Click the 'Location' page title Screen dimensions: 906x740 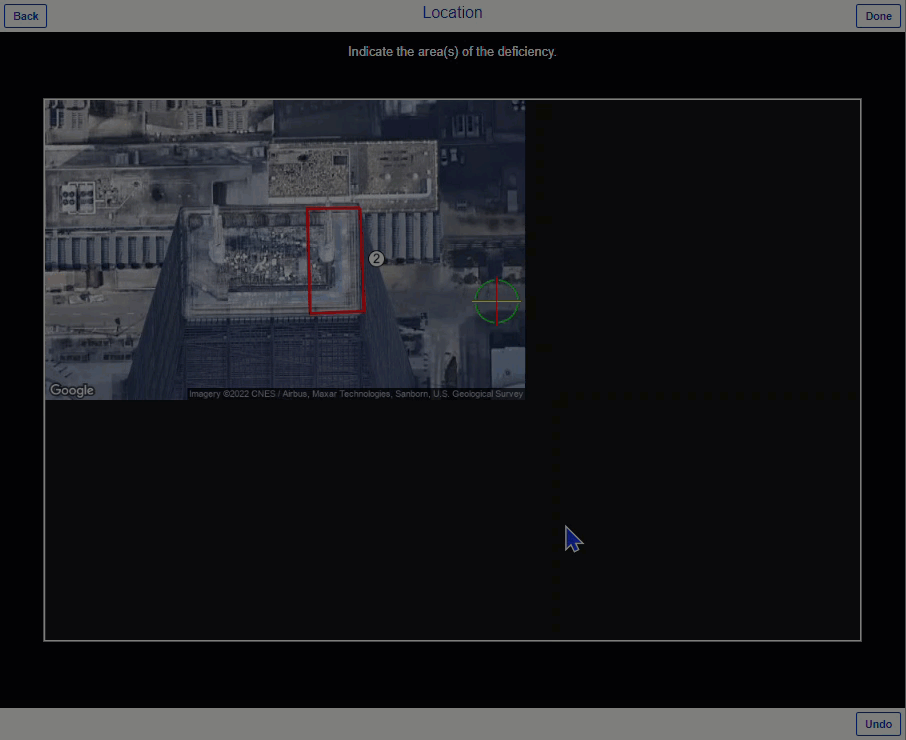click(x=452, y=13)
